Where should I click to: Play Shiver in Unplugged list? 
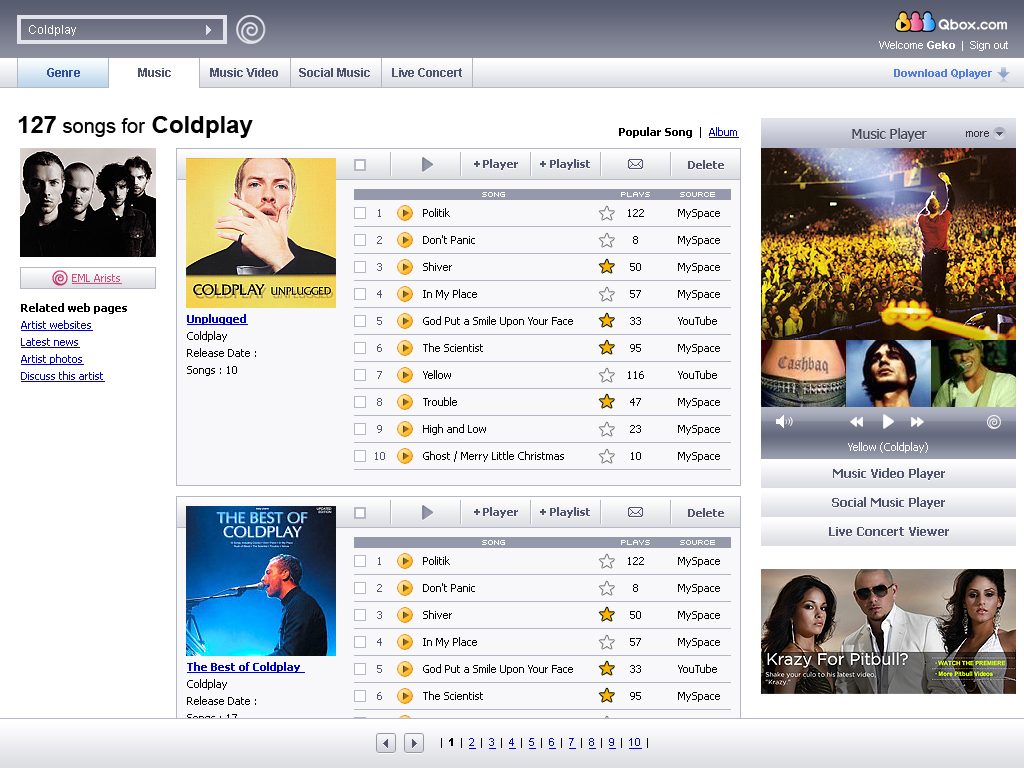(405, 267)
